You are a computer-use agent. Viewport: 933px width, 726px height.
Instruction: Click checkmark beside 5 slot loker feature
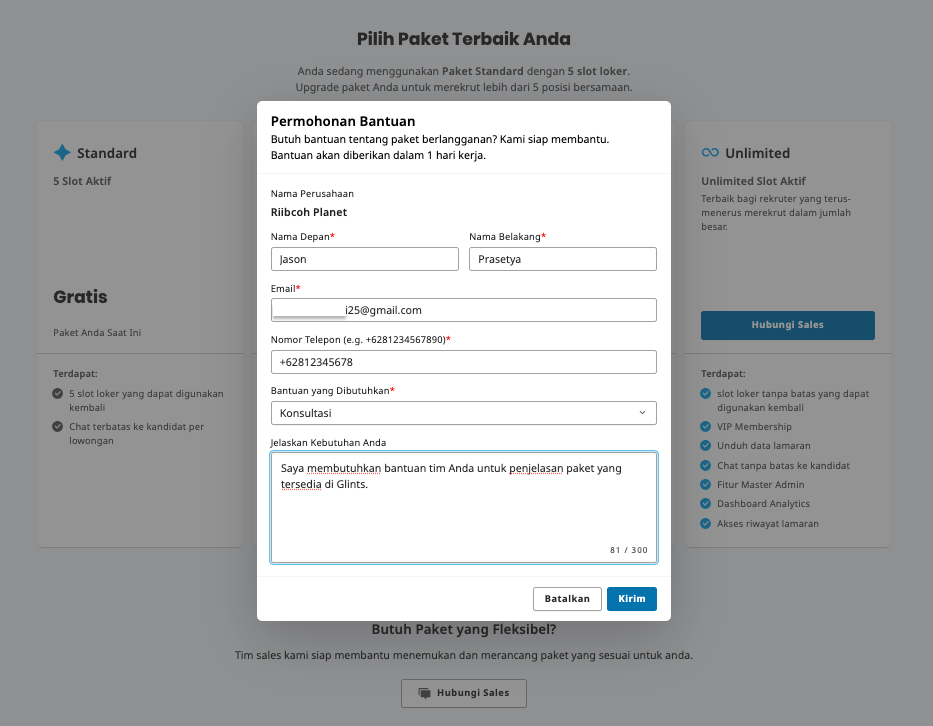58,393
